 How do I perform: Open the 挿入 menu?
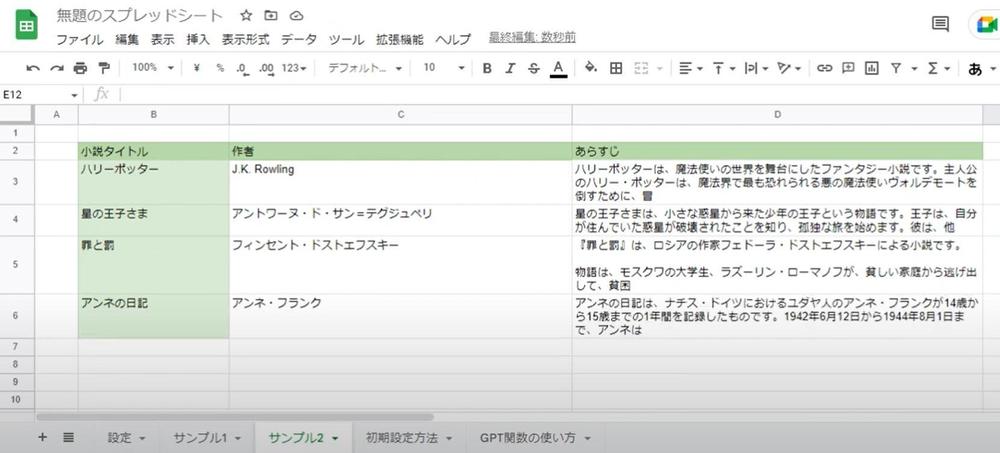click(x=198, y=40)
